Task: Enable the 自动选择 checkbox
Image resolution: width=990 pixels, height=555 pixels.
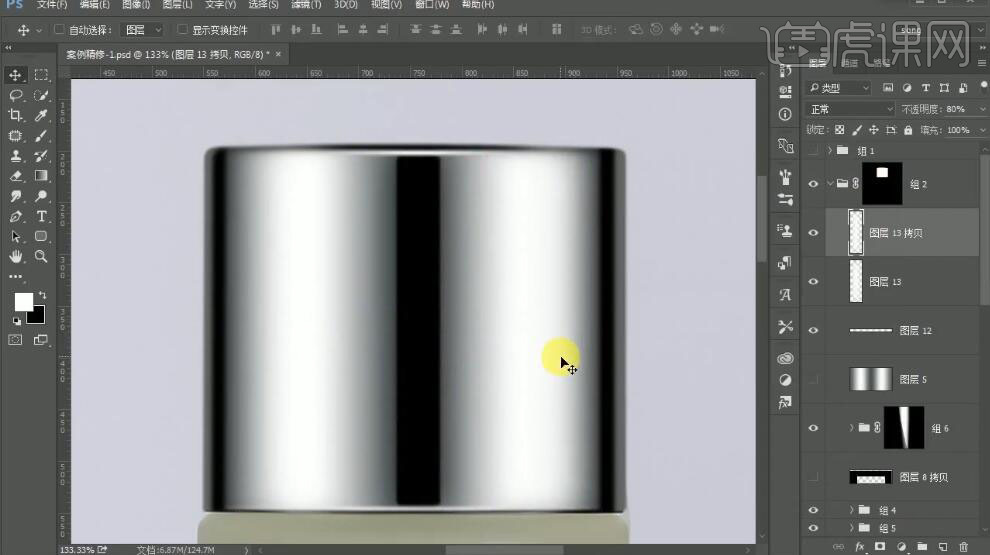Action: point(59,30)
